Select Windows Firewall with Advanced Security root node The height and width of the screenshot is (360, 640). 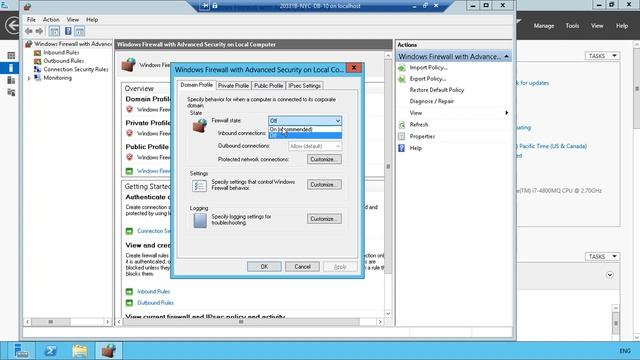(x=73, y=44)
